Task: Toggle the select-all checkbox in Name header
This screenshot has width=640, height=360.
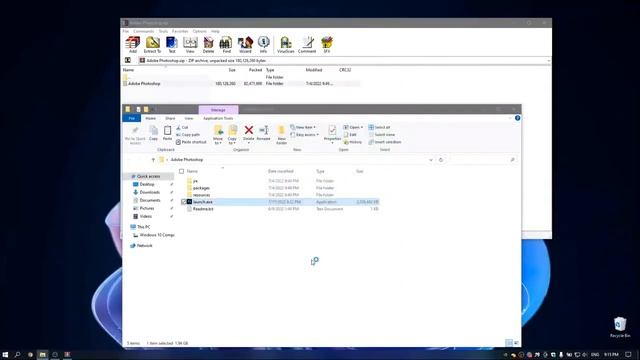Action: tap(182, 171)
